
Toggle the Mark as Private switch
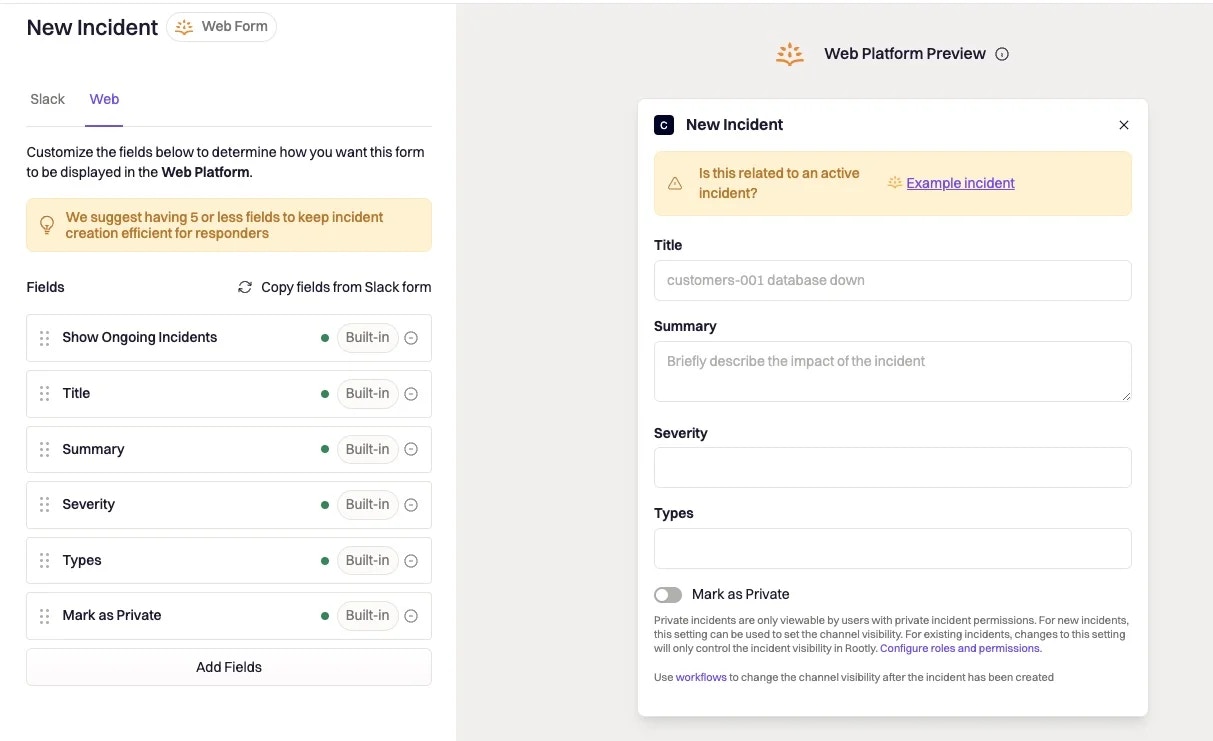coord(668,595)
